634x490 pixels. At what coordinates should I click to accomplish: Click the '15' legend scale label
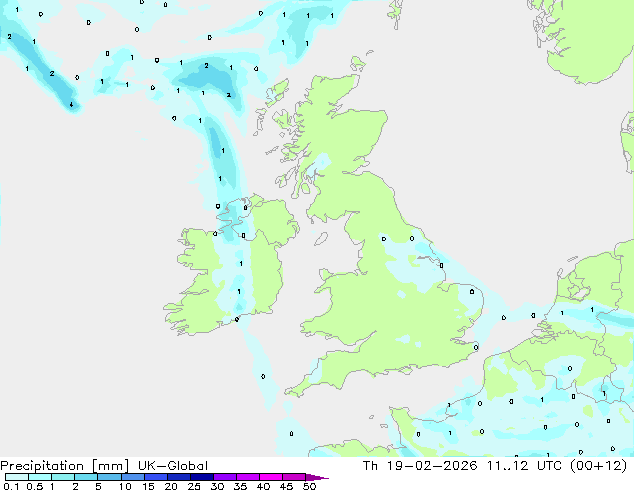pyautogui.click(x=148, y=486)
